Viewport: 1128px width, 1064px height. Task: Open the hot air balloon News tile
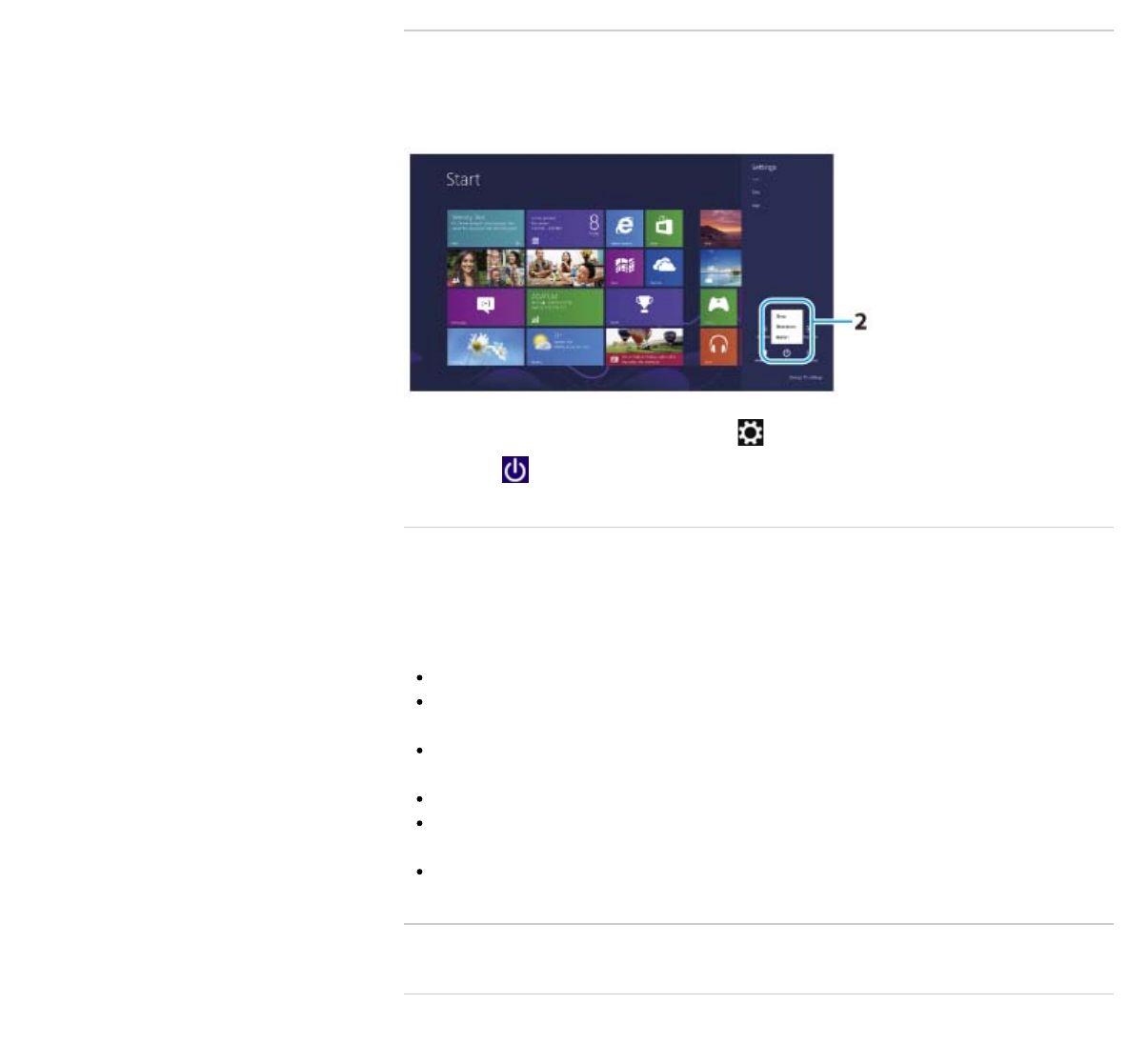point(645,347)
